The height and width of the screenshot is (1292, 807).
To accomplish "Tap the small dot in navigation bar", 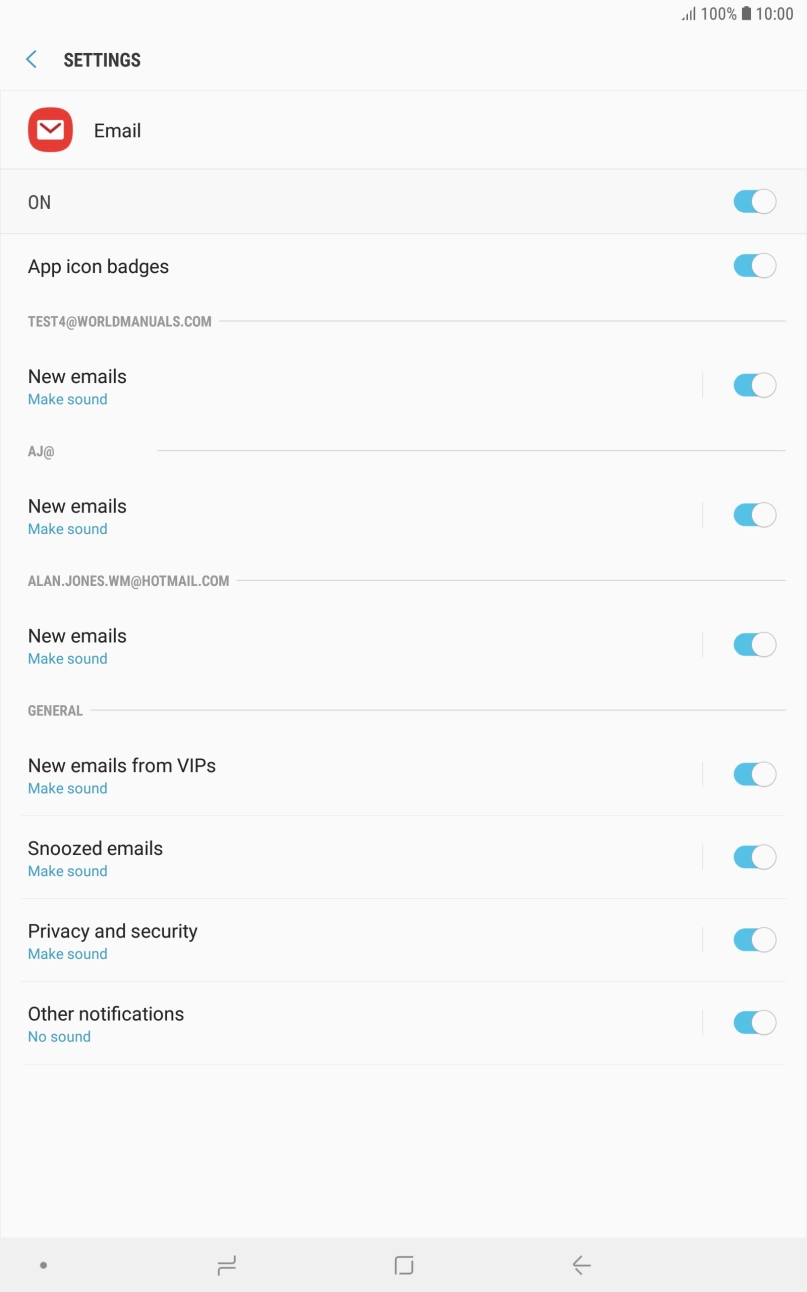I will coord(43,1266).
